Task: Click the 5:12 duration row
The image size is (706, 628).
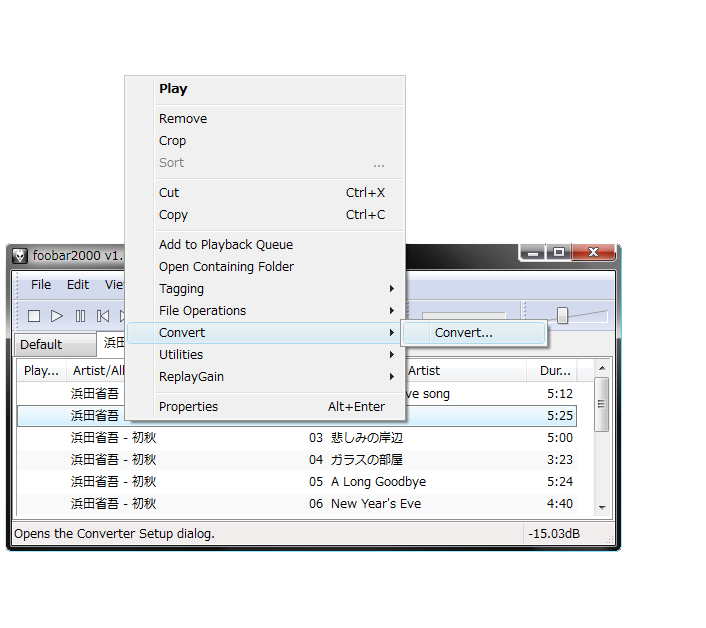Action: [560, 394]
